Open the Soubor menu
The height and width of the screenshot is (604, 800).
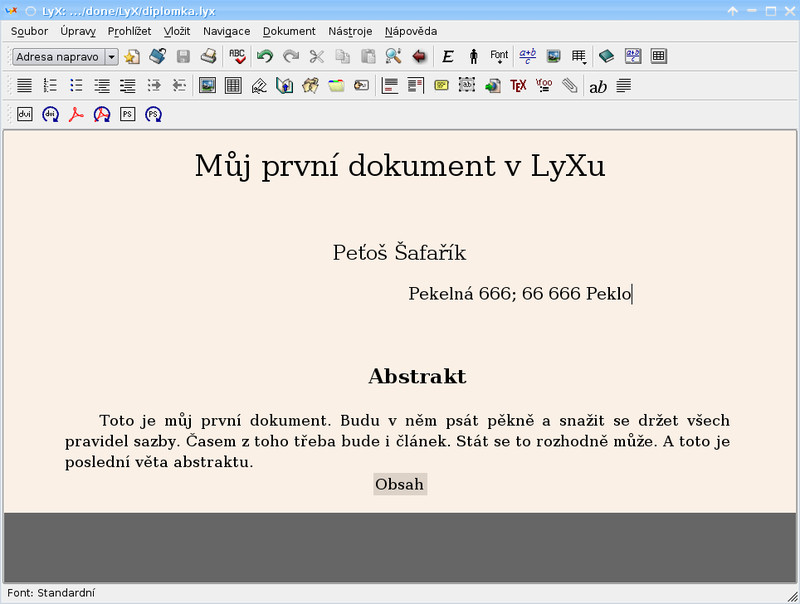29,31
